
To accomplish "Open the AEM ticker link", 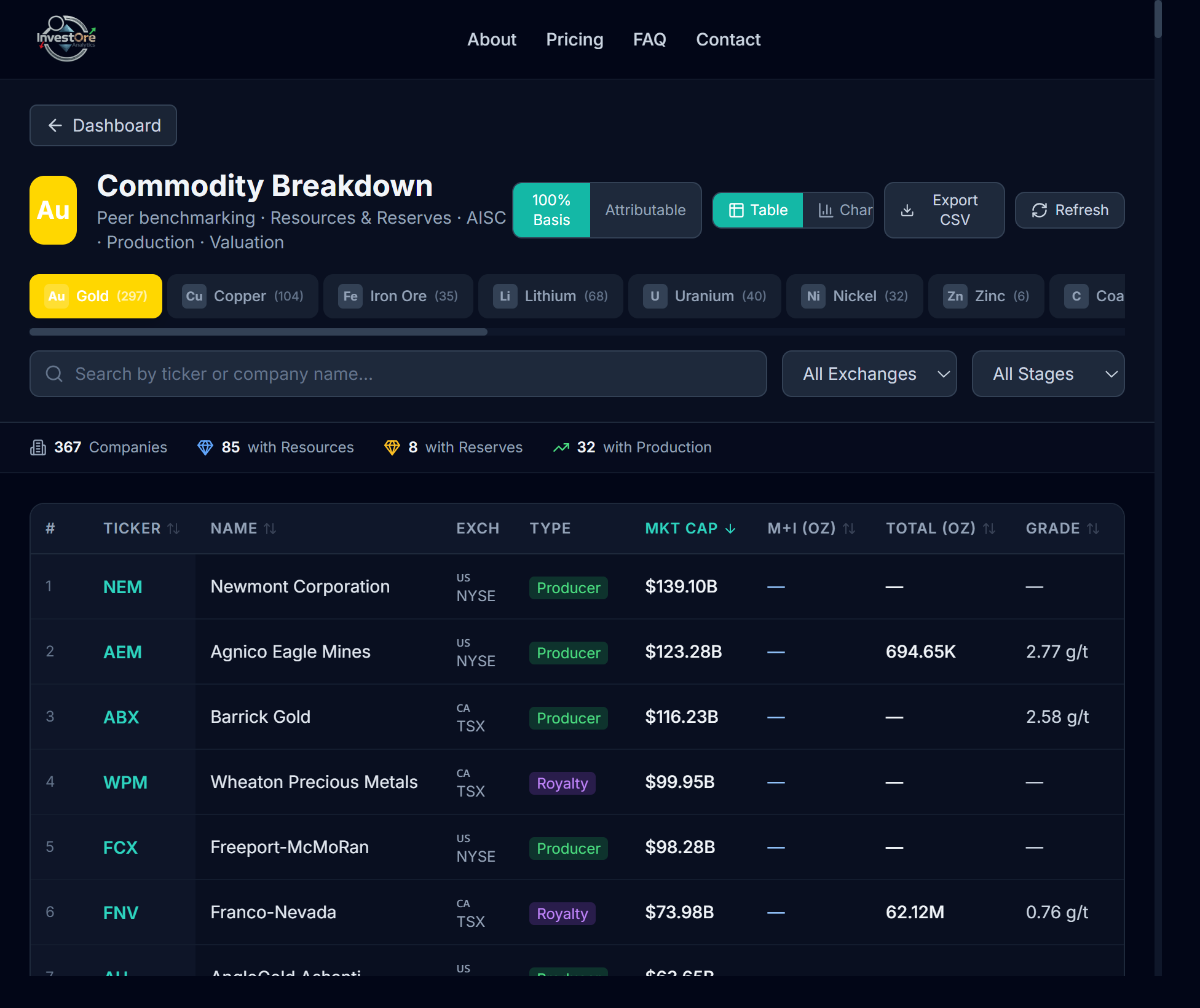I will (122, 652).
